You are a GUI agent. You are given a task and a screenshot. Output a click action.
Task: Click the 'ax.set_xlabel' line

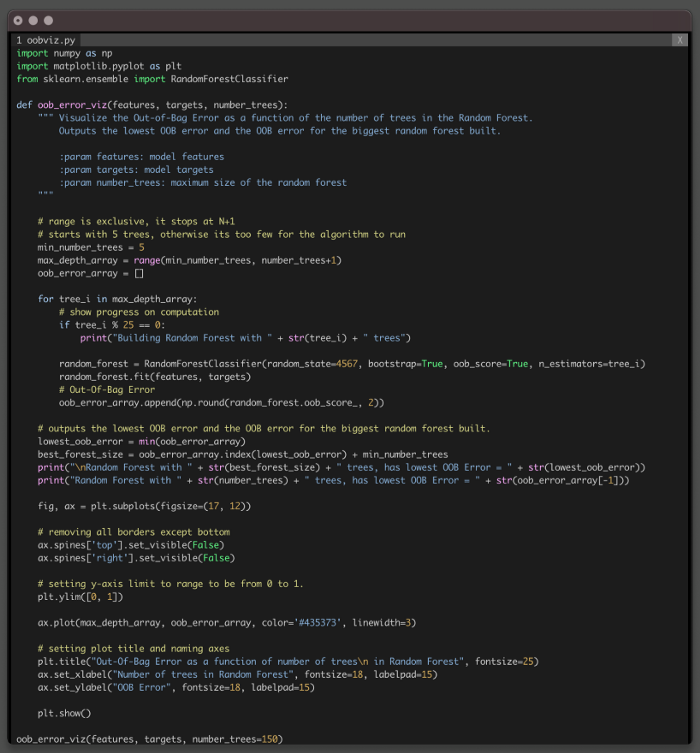coord(238,675)
